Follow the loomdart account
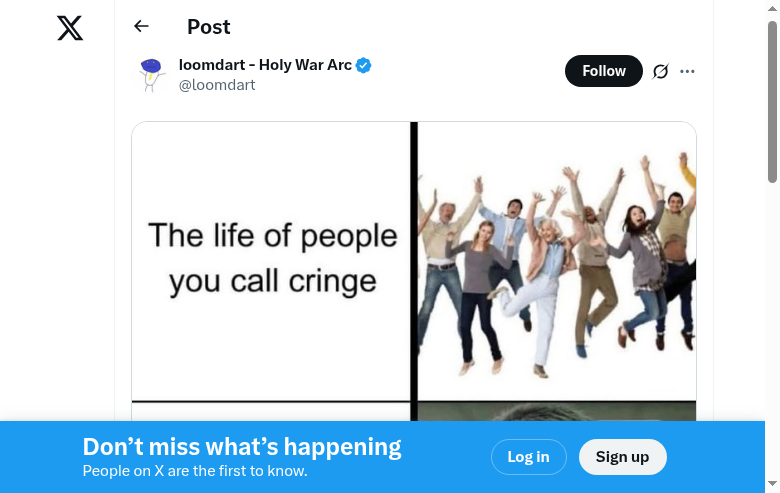 (603, 71)
